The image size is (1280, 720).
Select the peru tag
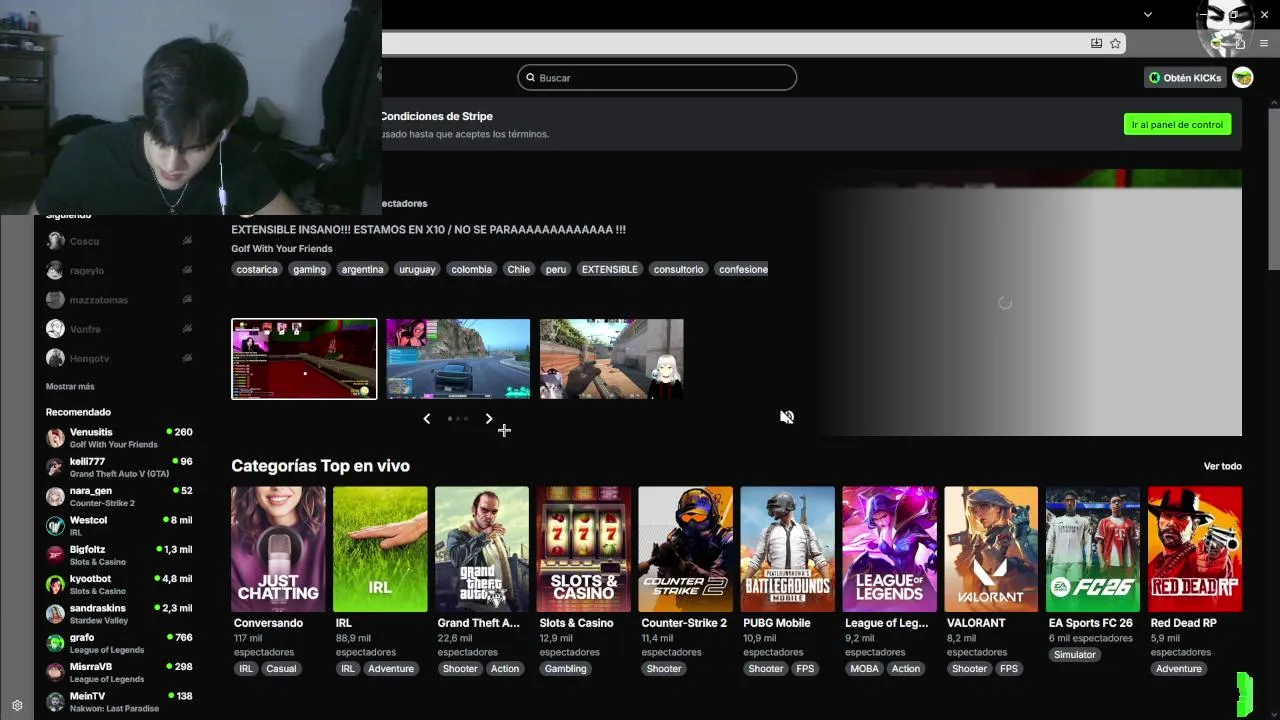[556, 269]
